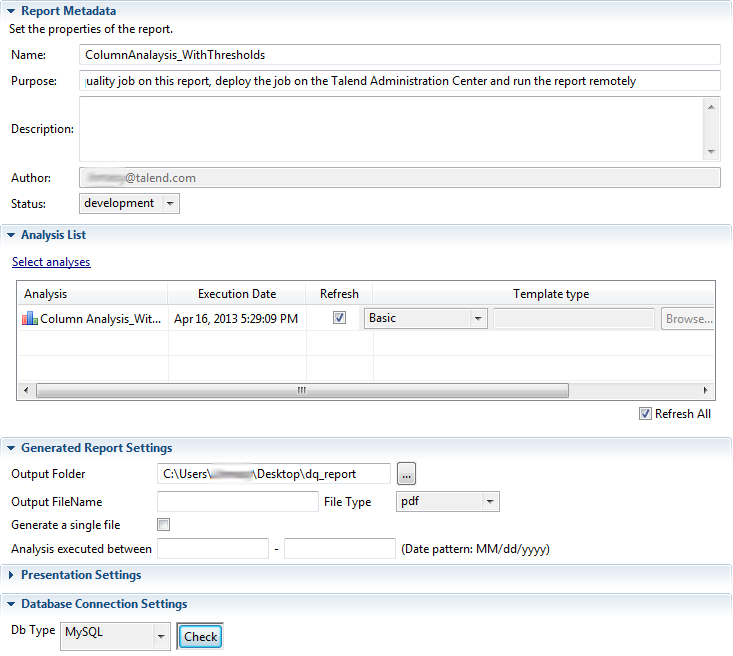Collapse the Analysis List section
Screen dimensions: 733x656
(x=10, y=235)
